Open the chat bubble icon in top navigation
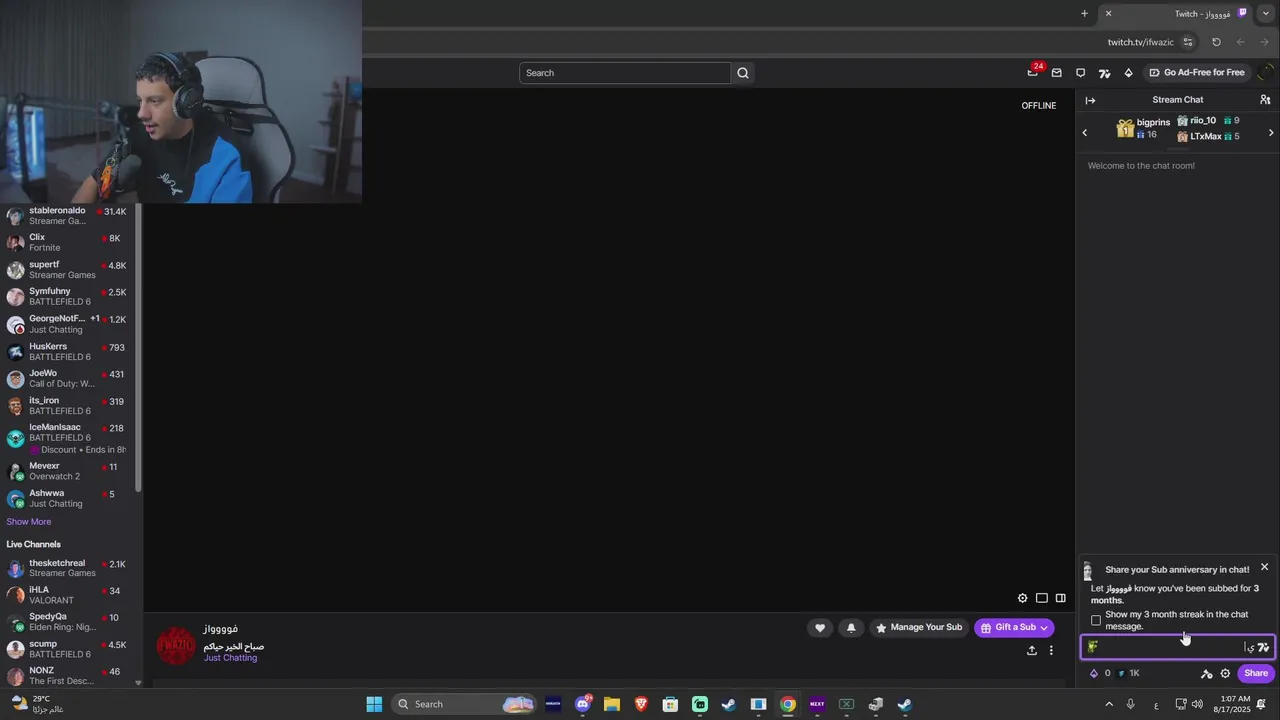1280x720 pixels. pyautogui.click(x=1080, y=73)
